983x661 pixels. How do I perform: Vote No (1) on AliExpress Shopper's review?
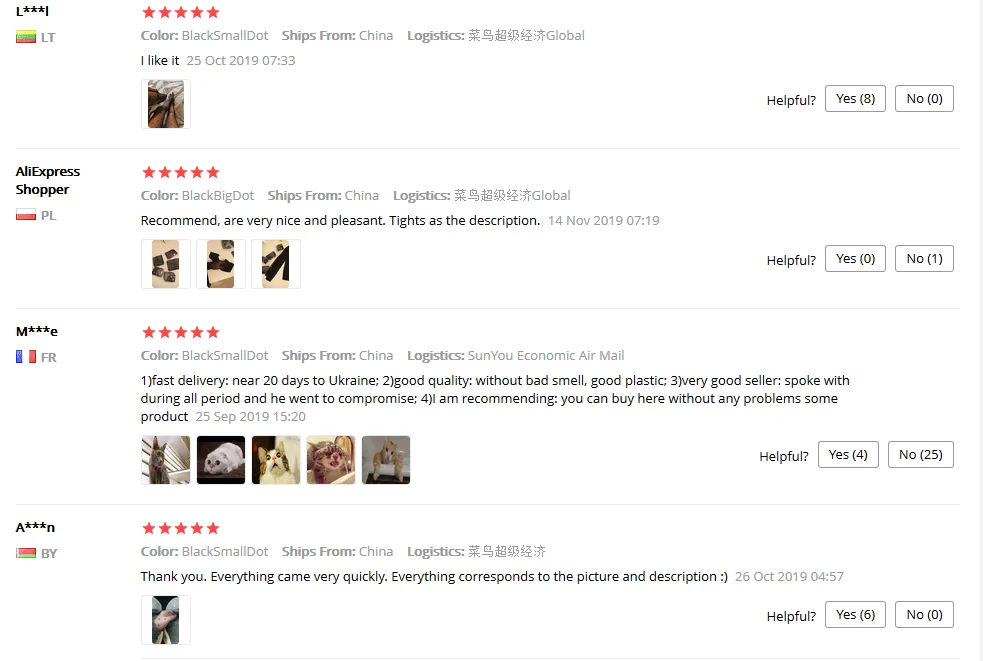(924, 258)
